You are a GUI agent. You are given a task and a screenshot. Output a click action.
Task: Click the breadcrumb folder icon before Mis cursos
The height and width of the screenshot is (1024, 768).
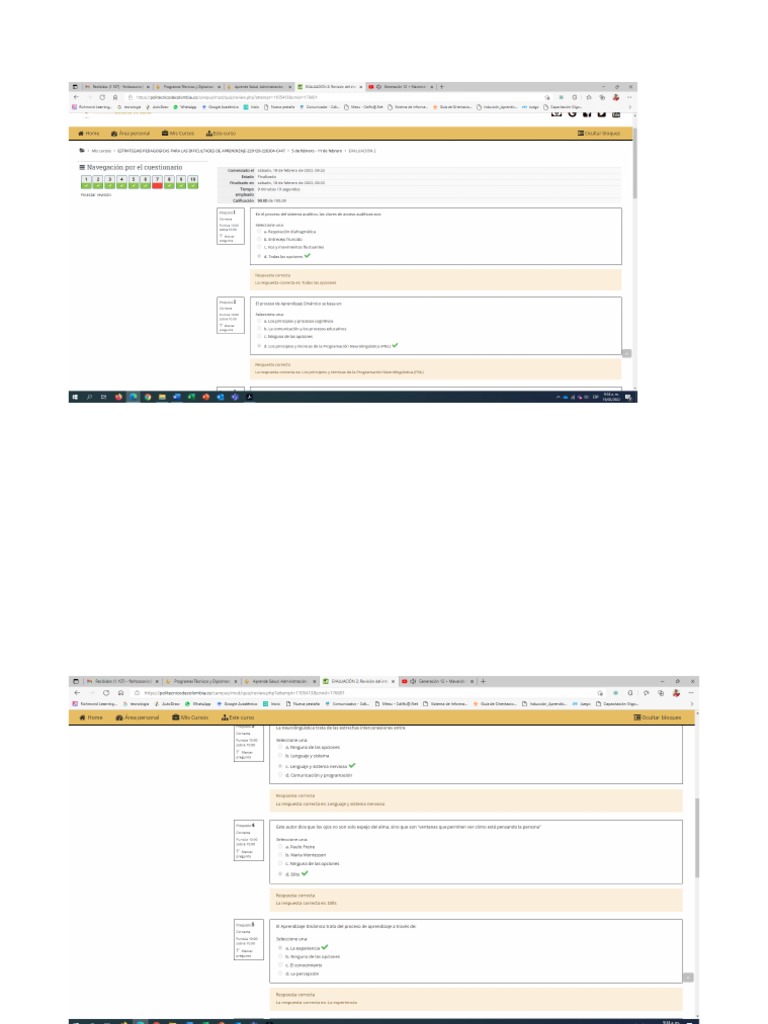coord(82,151)
